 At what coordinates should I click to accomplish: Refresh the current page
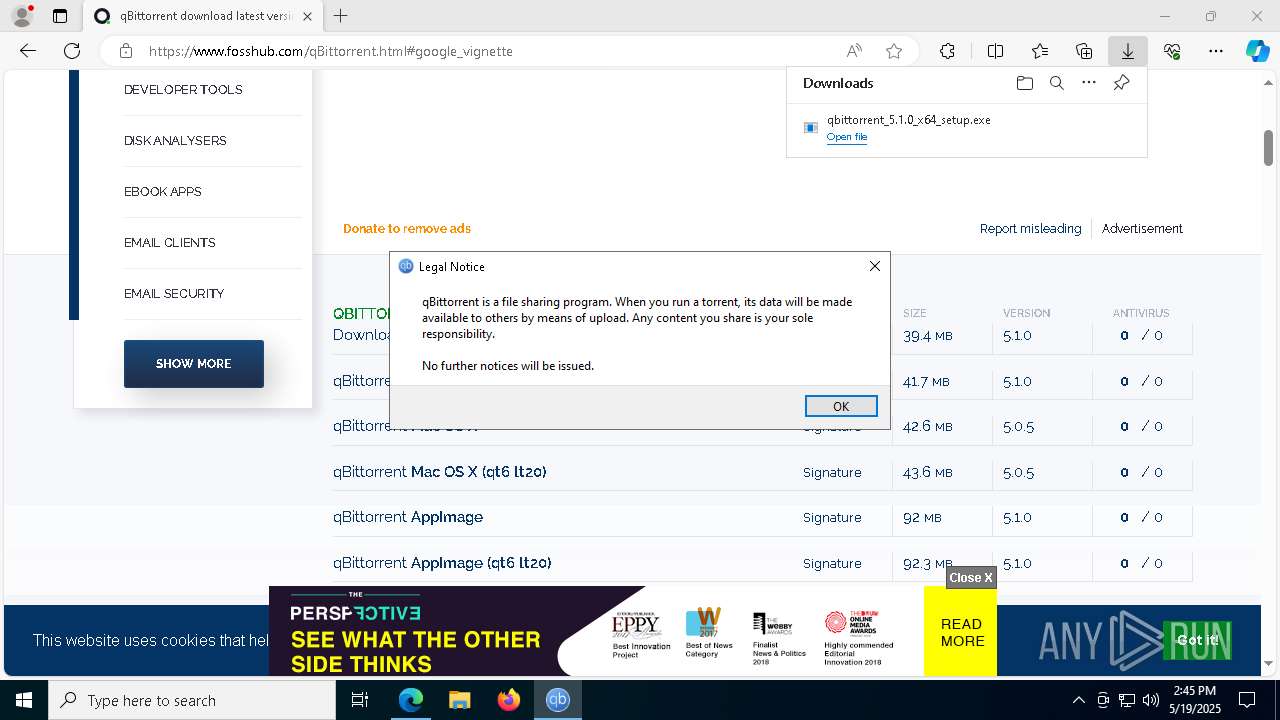click(72, 51)
